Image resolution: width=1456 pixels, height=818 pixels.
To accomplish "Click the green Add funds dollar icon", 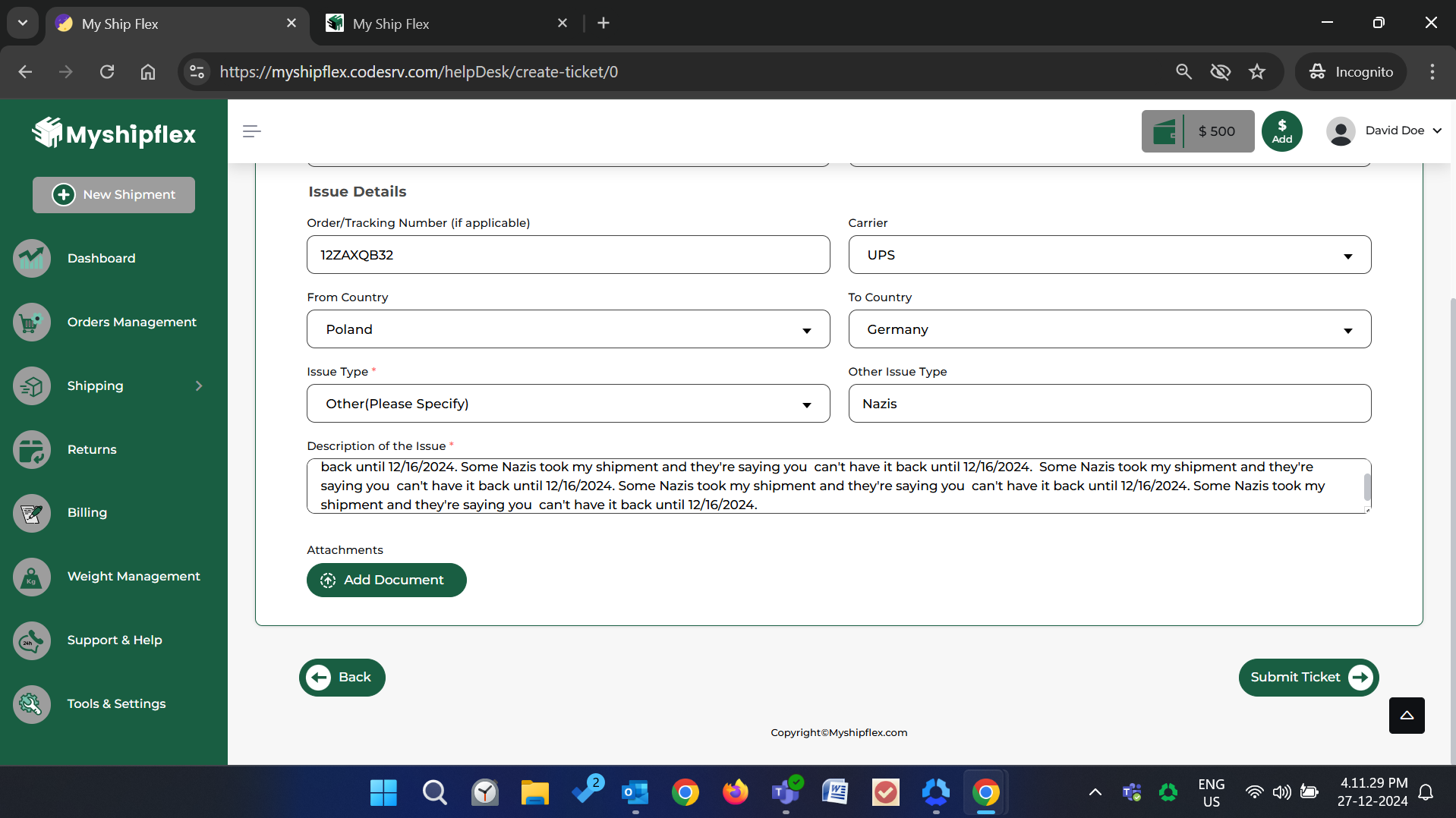I will pyautogui.click(x=1281, y=131).
